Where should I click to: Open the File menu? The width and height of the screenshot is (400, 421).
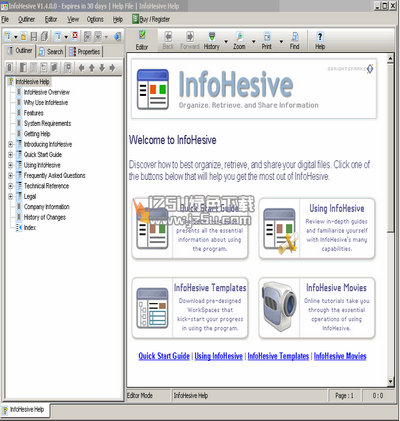pos(5,19)
